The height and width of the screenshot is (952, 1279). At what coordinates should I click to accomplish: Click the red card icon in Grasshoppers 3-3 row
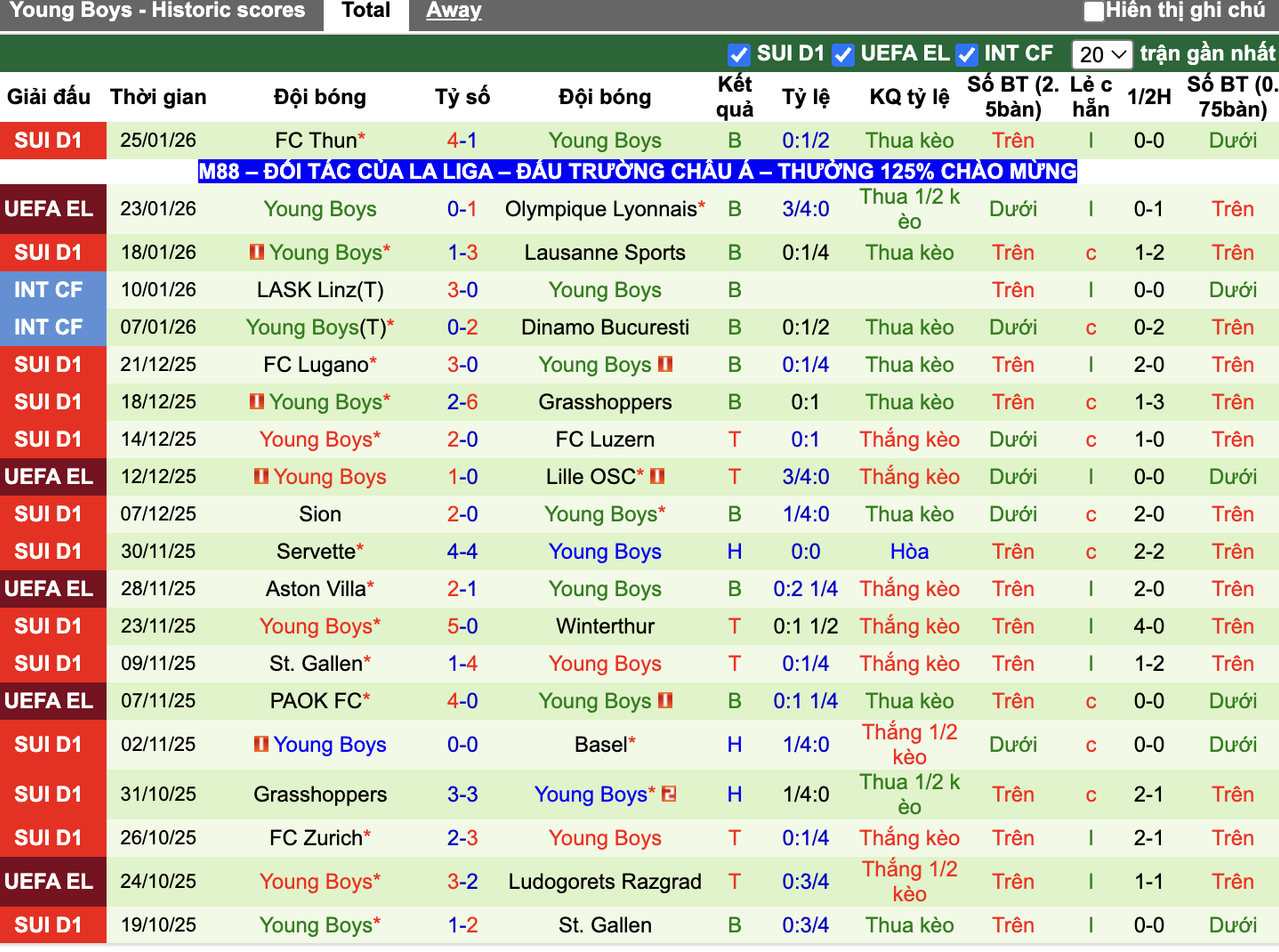coord(669,794)
